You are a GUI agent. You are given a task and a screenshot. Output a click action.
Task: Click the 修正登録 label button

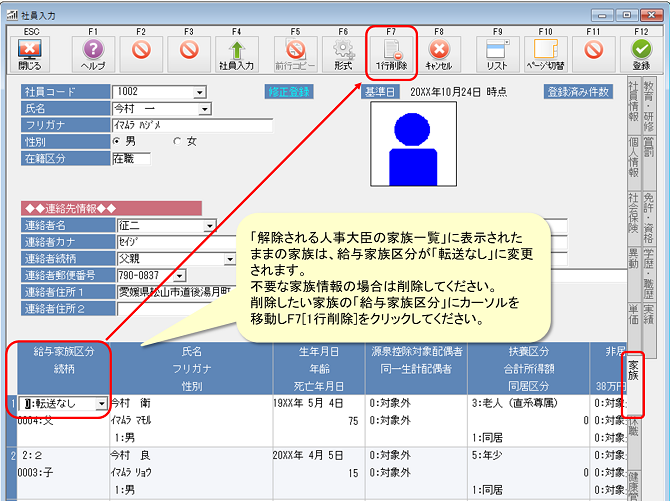click(x=288, y=91)
